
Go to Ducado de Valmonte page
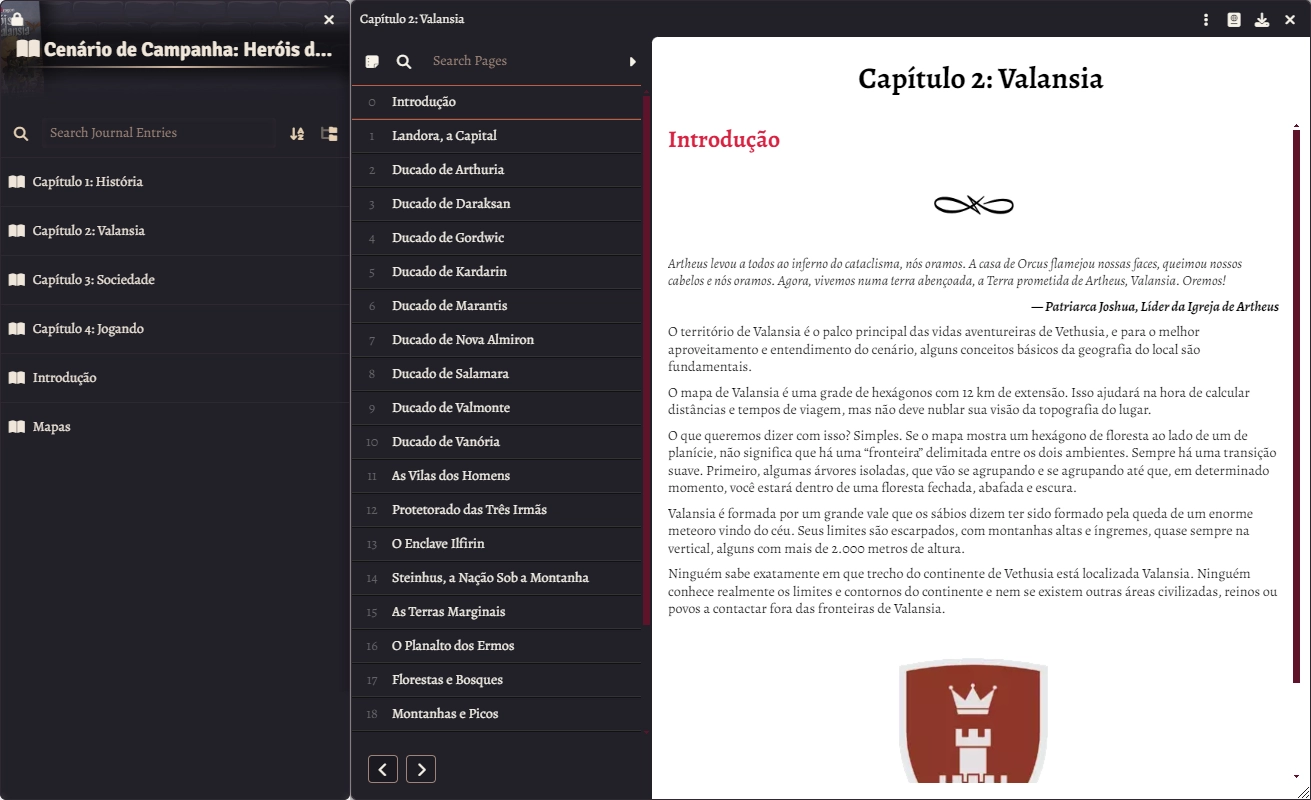point(496,408)
